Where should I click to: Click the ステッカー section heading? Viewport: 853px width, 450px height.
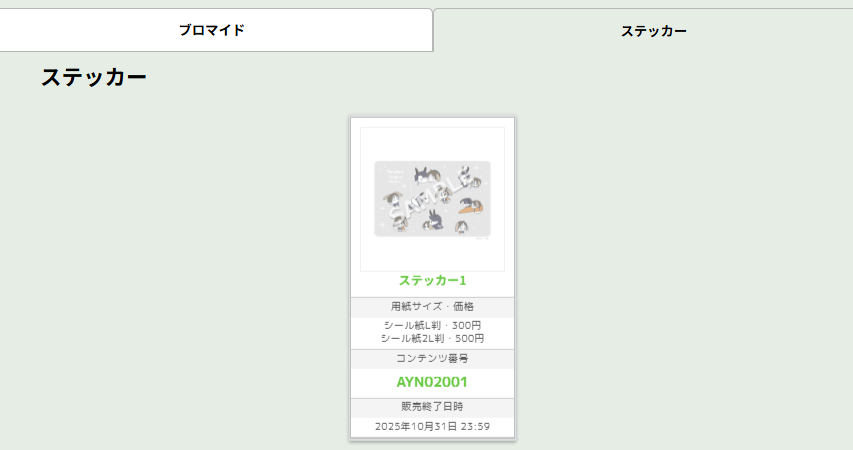(x=94, y=77)
